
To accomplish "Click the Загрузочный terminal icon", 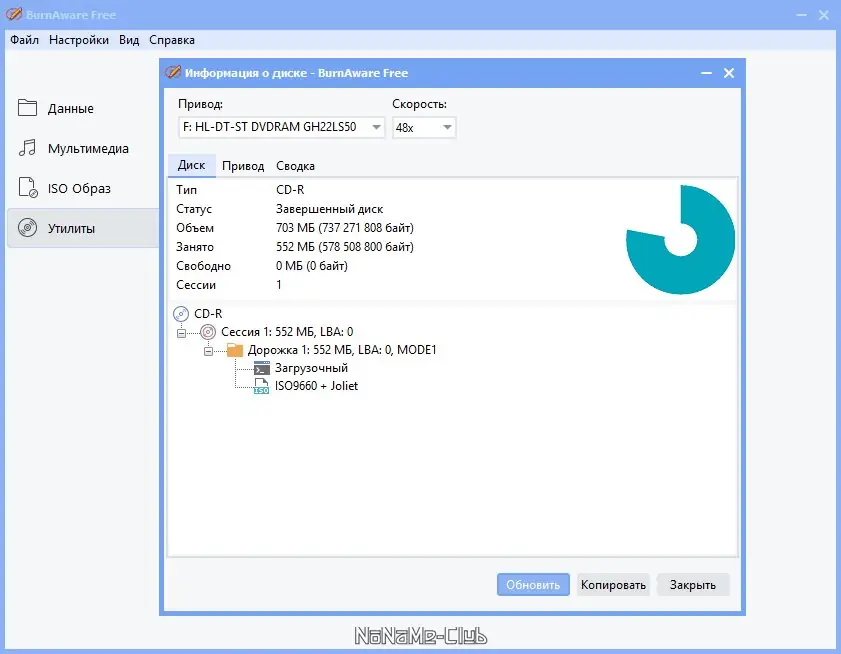I will point(262,368).
